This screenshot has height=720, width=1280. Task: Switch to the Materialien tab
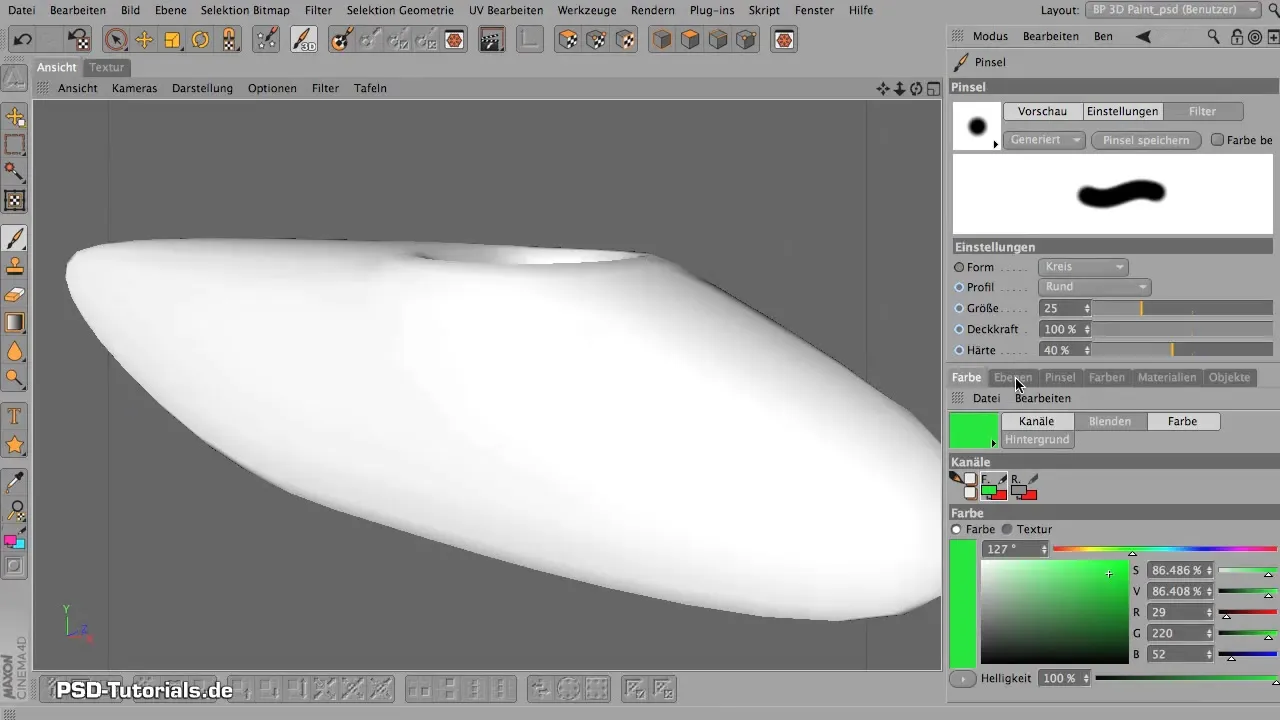click(x=1166, y=377)
